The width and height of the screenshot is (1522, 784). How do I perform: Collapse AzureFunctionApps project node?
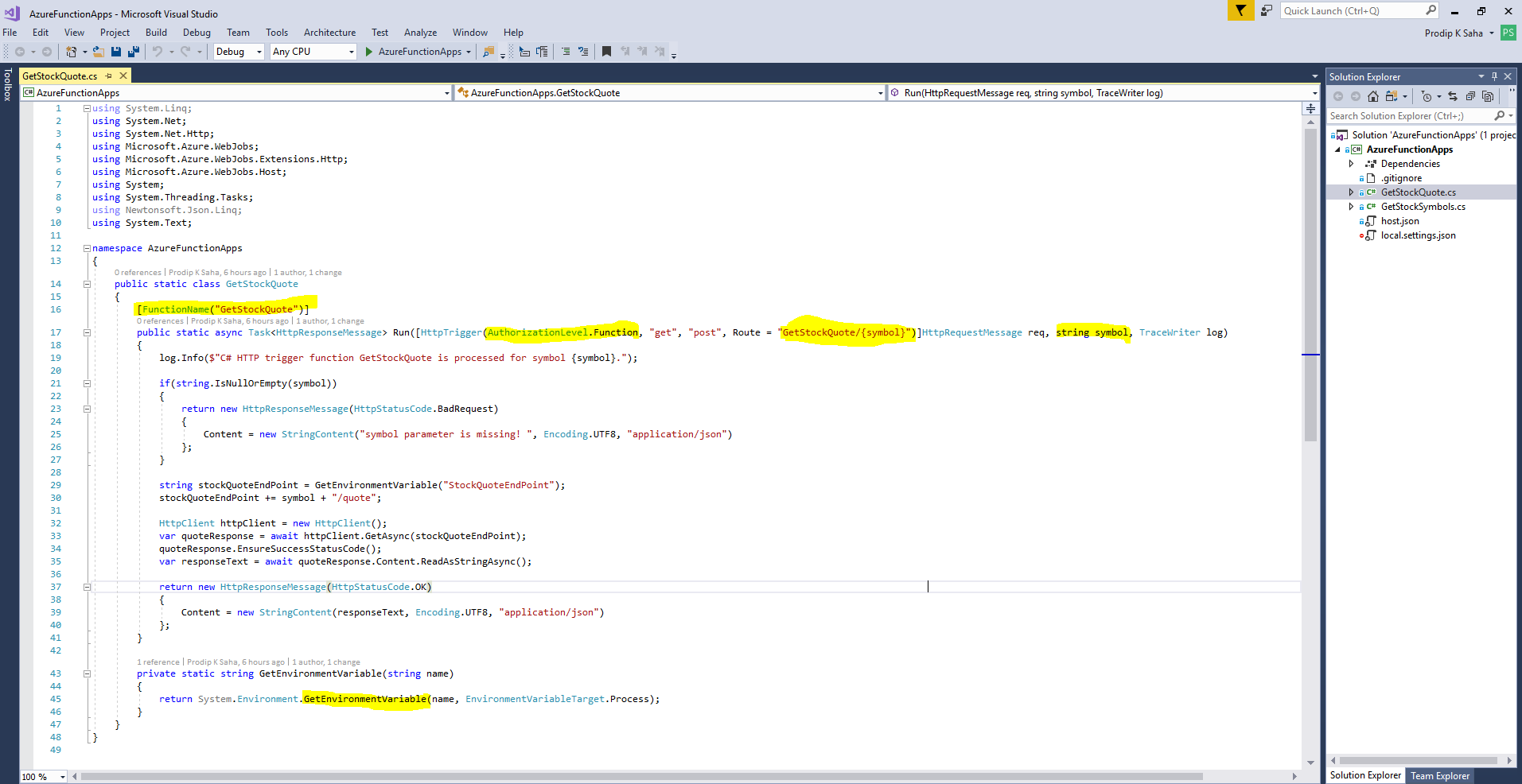pyautogui.click(x=1337, y=149)
